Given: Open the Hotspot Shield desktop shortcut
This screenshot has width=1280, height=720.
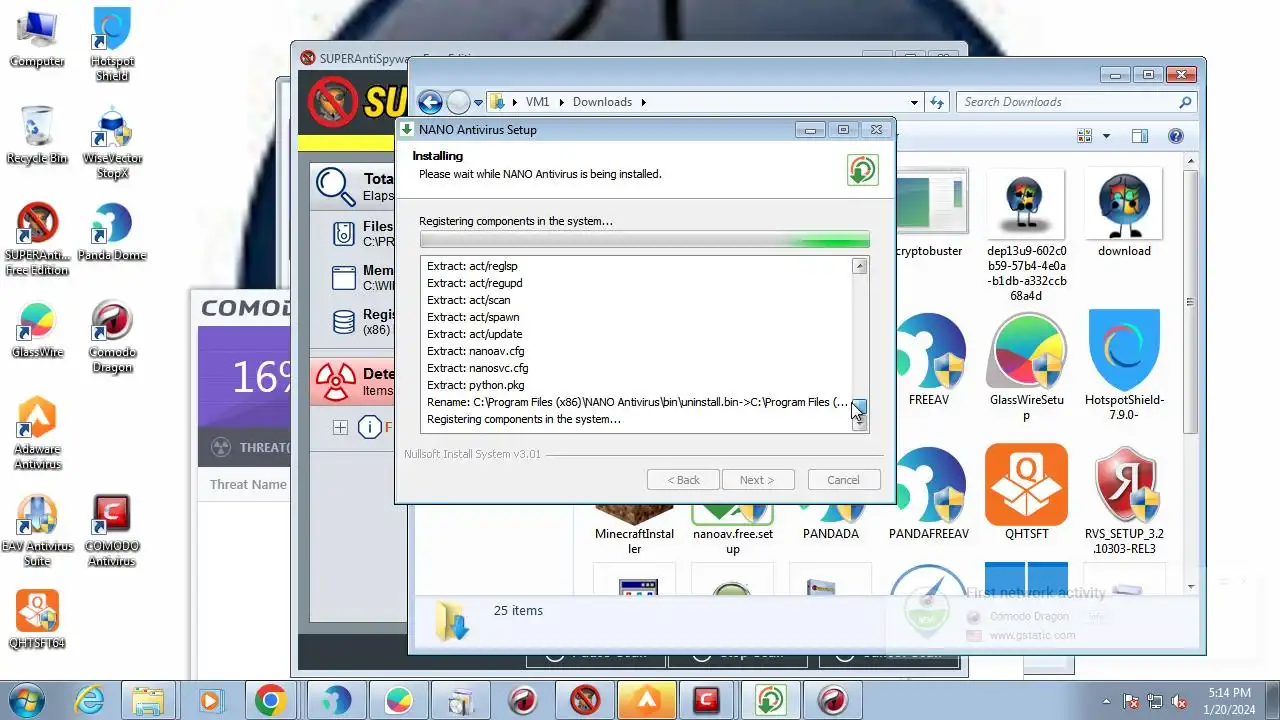Looking at the screenshot, I should 112,45.
